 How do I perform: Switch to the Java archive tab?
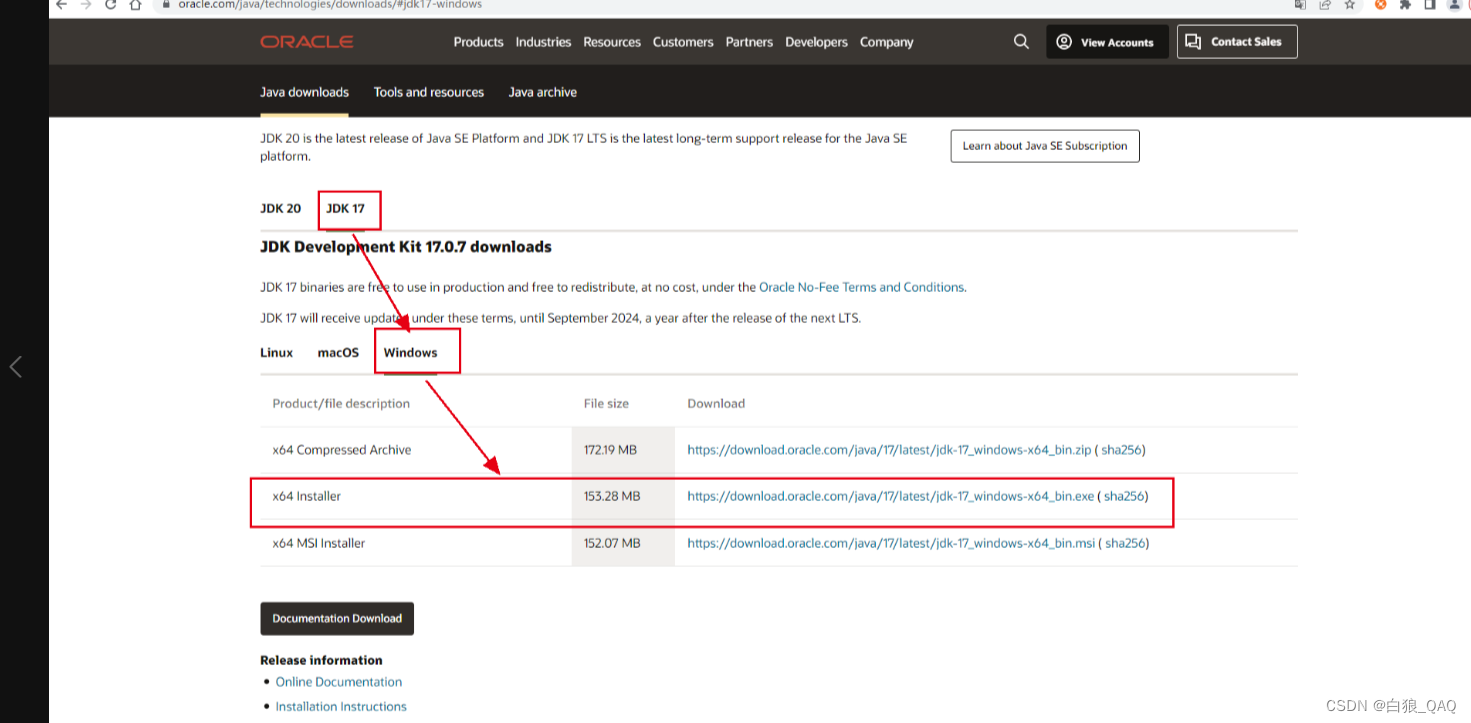click(x=542, y=92)
